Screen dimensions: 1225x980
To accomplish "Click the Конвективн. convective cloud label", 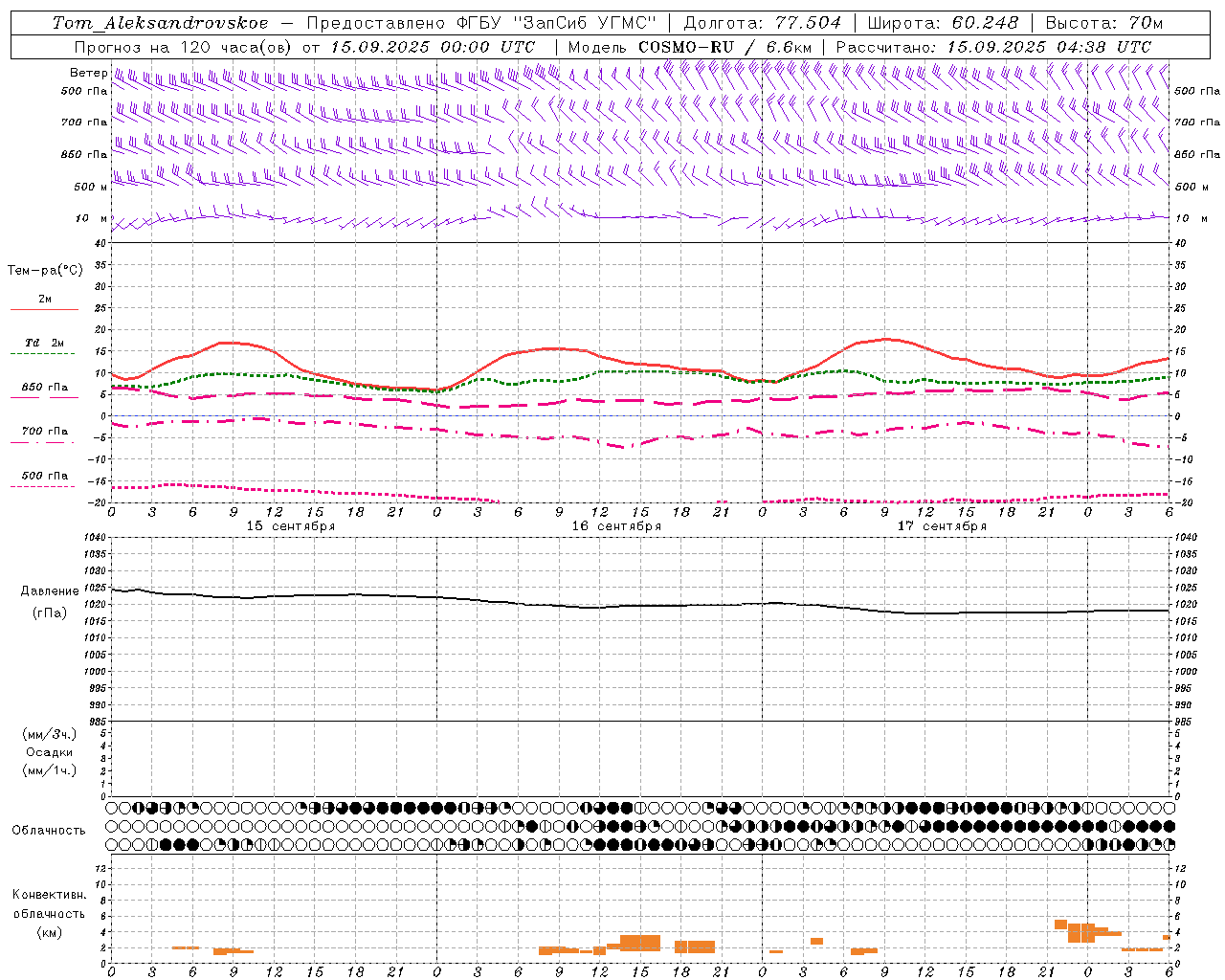I will 49,895.
